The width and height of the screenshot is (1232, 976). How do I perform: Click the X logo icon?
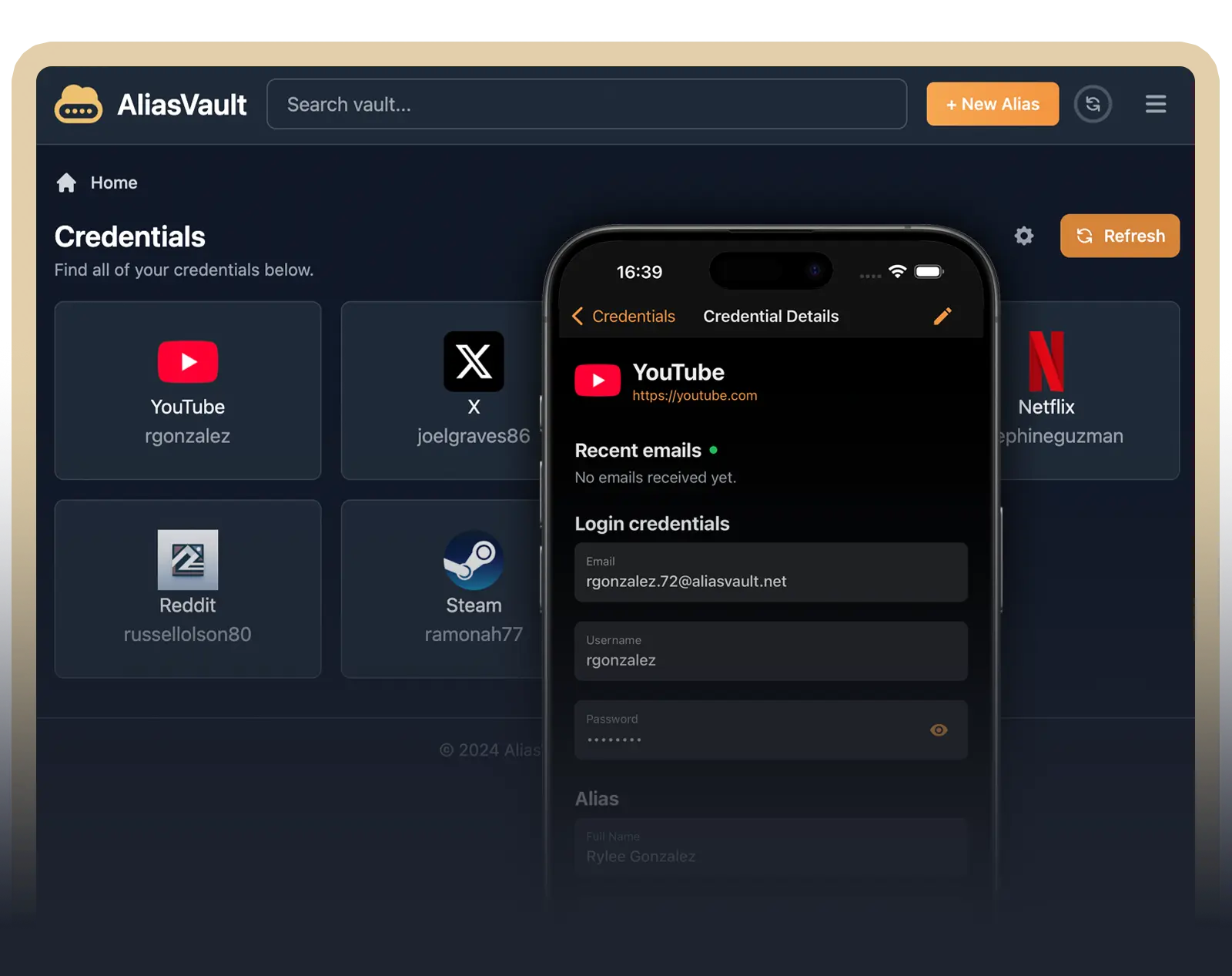click(x=474, y=361)
